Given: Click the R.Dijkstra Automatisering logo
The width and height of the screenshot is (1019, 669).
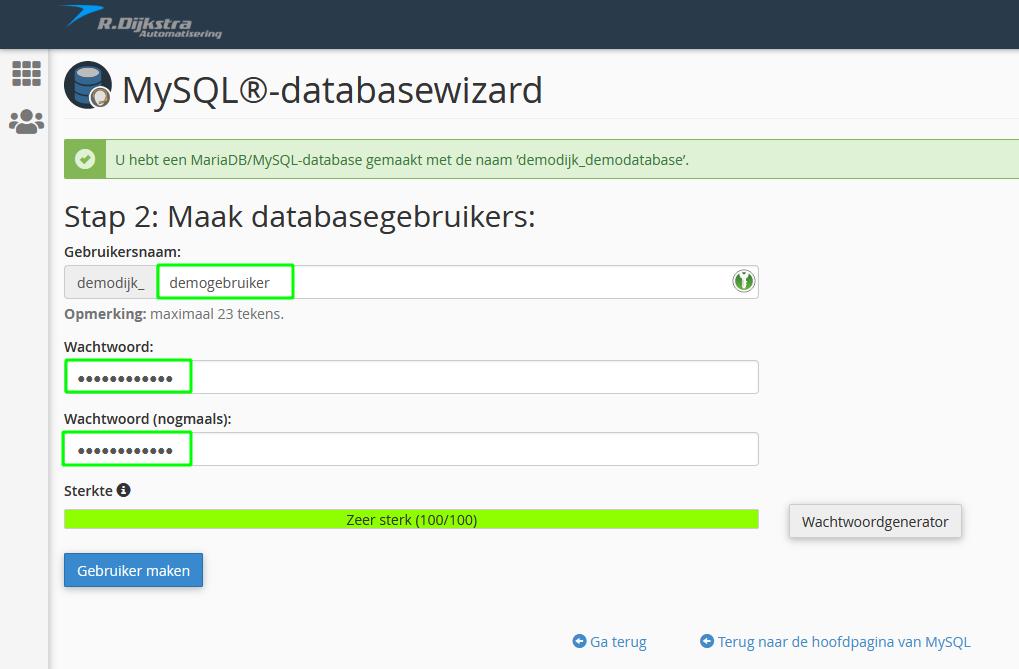Looking at the screenshot, I should pyautogui.click(x=143, y=22).
